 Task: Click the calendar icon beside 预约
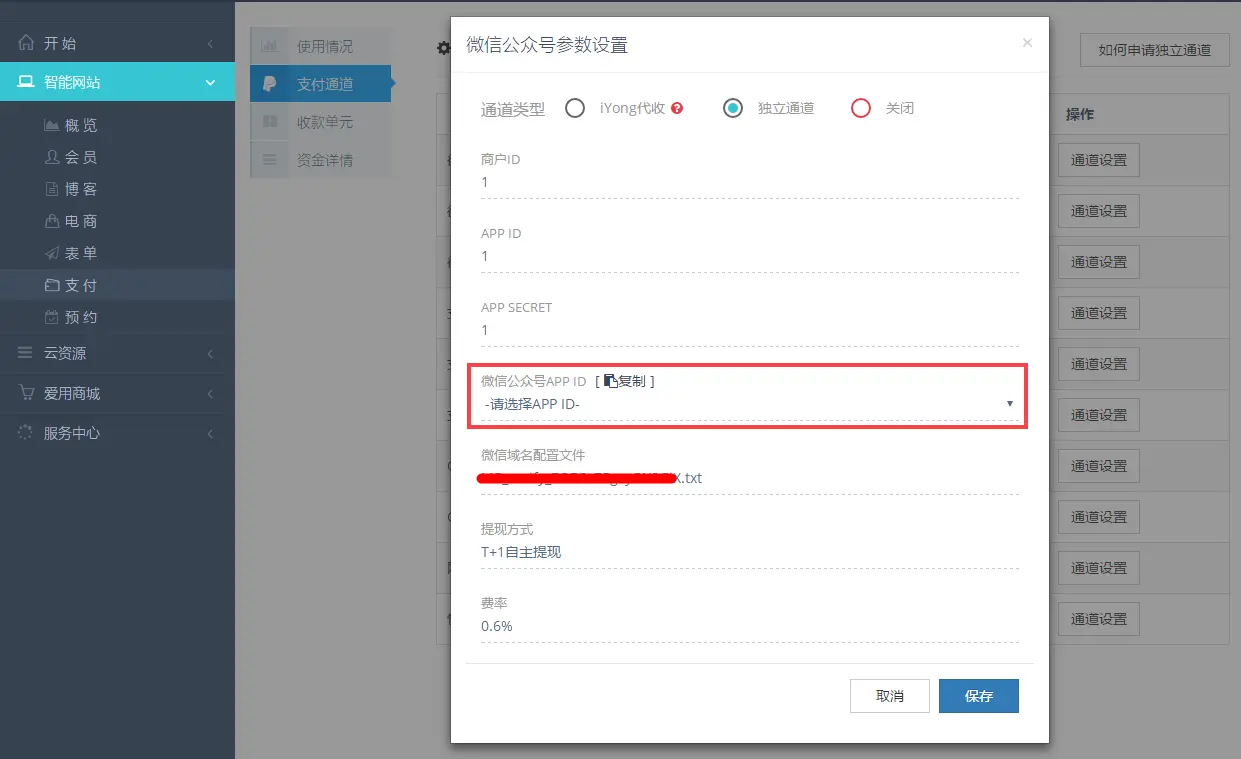tap(52, 317)
